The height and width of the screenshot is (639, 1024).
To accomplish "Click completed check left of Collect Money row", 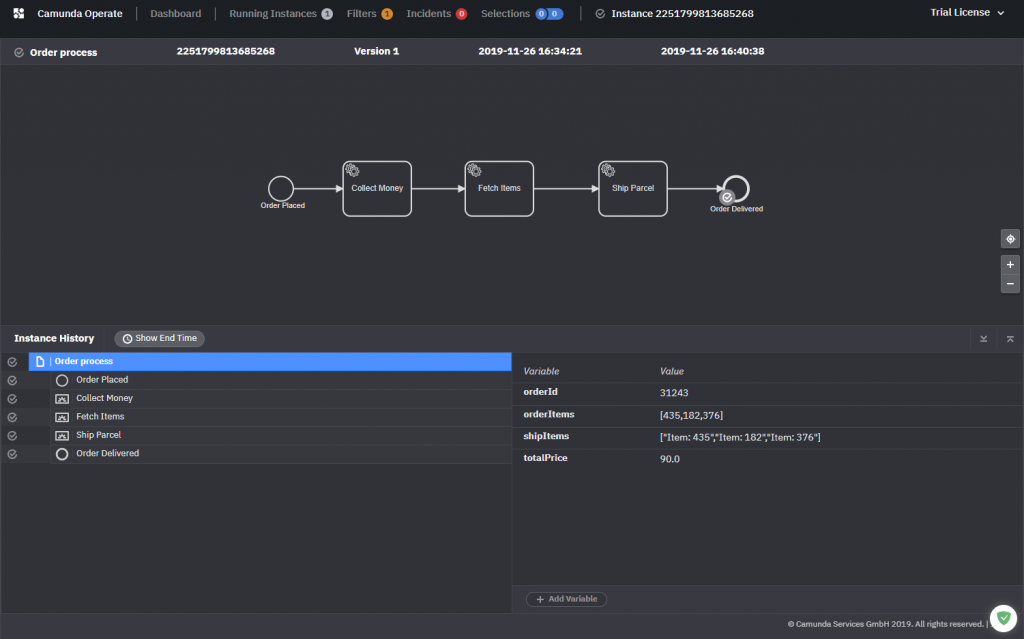I will 12,398.
